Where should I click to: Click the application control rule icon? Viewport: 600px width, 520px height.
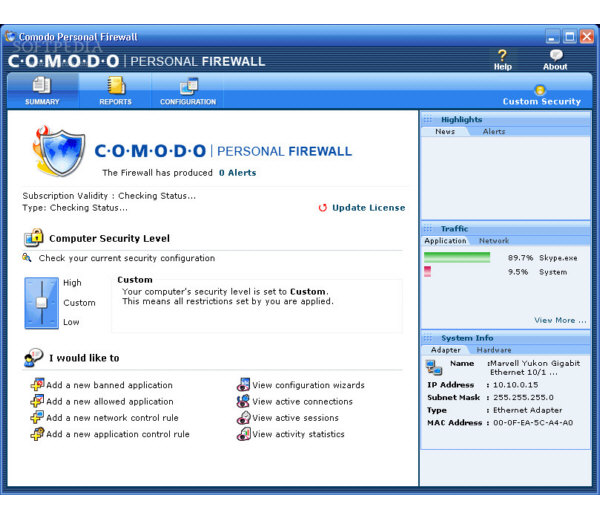pyautogui.click(x=38, y=434)
